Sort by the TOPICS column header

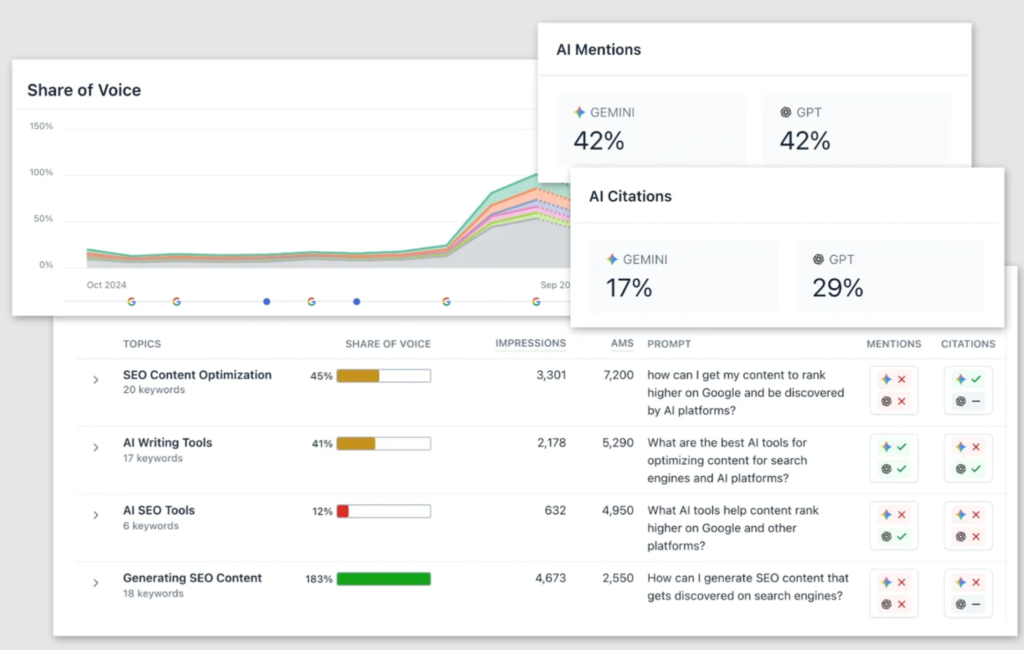pyautogui.click(x=142, y=344)
